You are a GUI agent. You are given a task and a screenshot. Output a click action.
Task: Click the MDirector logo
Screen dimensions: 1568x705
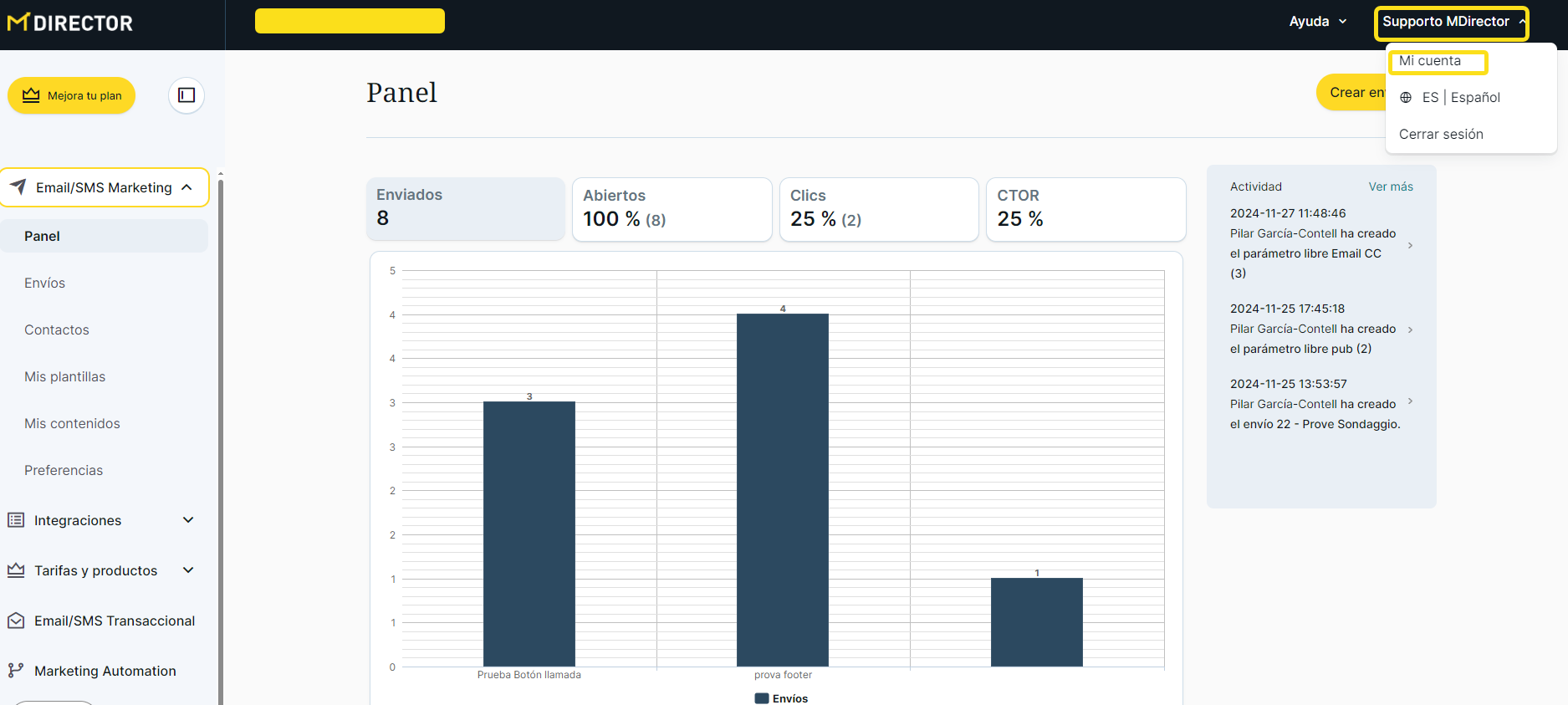pyautogui.click(x=70, y=23)
